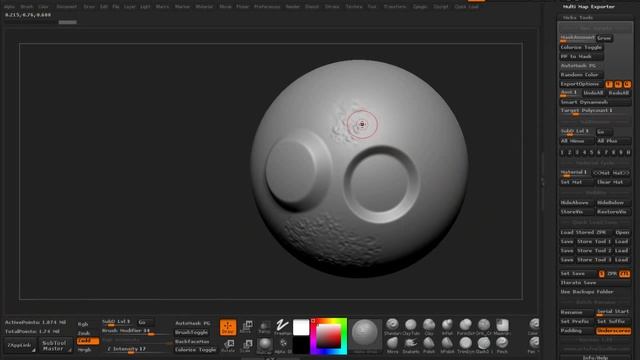
Task: Click the right panel divider handle
Action: pos(542,182)
